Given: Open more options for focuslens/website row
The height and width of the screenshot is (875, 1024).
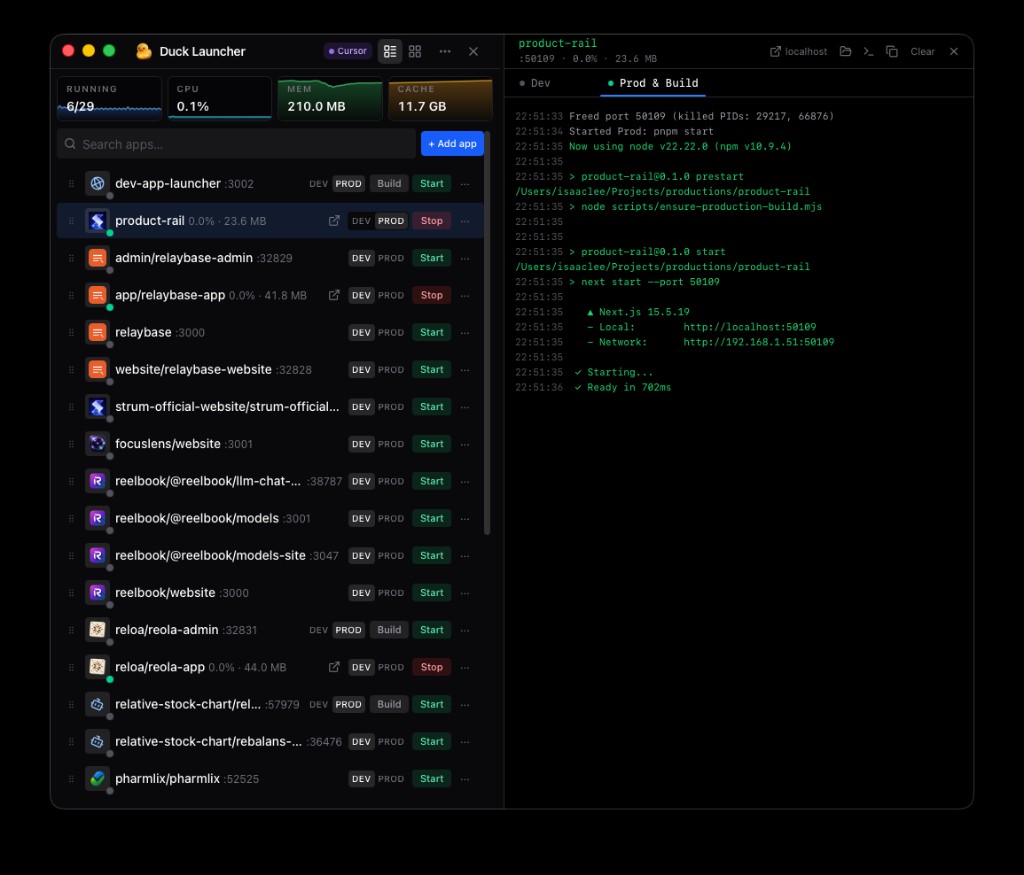Looking at the screenshot, I should 465,444.
